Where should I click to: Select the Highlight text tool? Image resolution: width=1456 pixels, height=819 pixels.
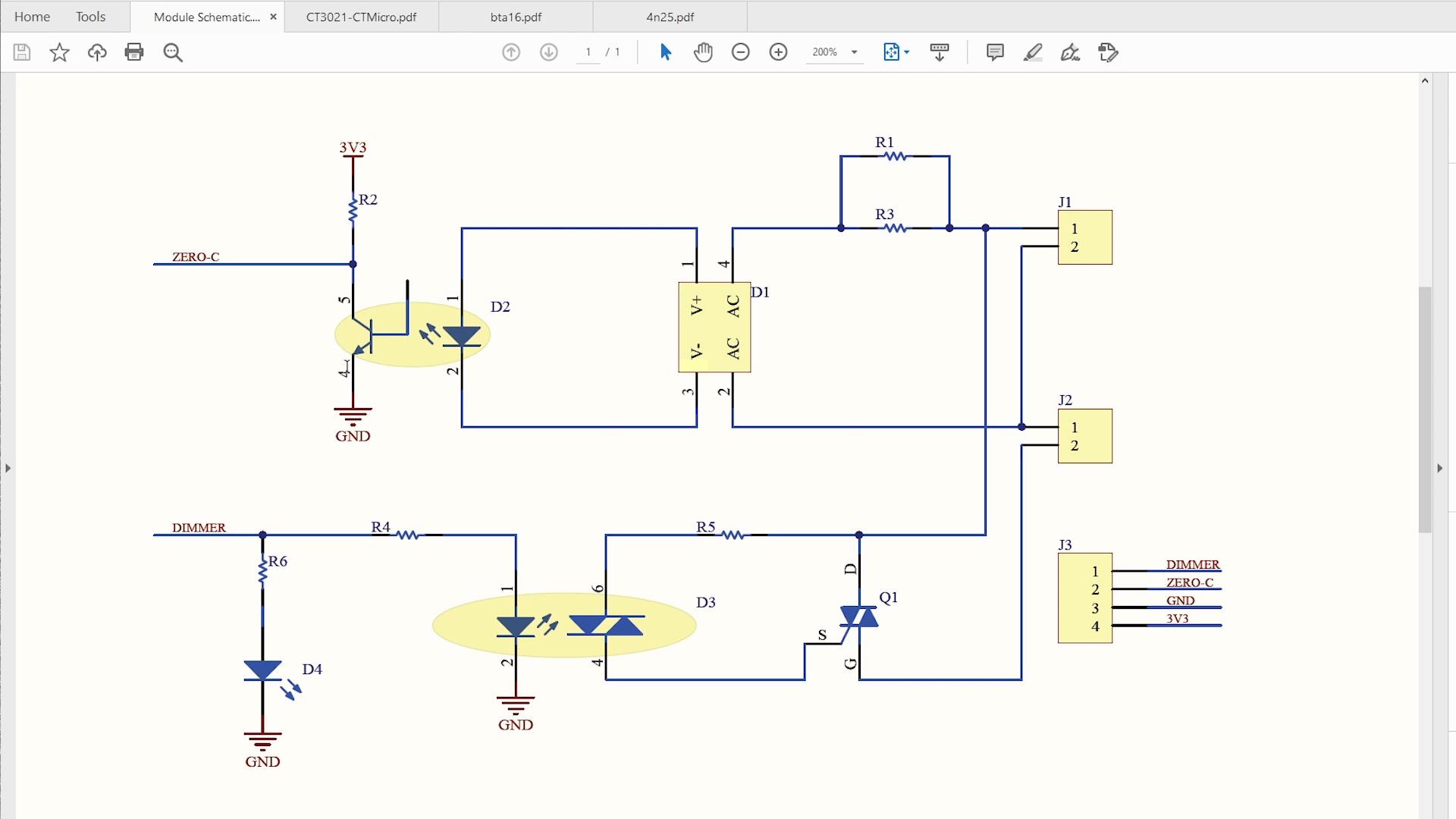tap(1032, 52)
